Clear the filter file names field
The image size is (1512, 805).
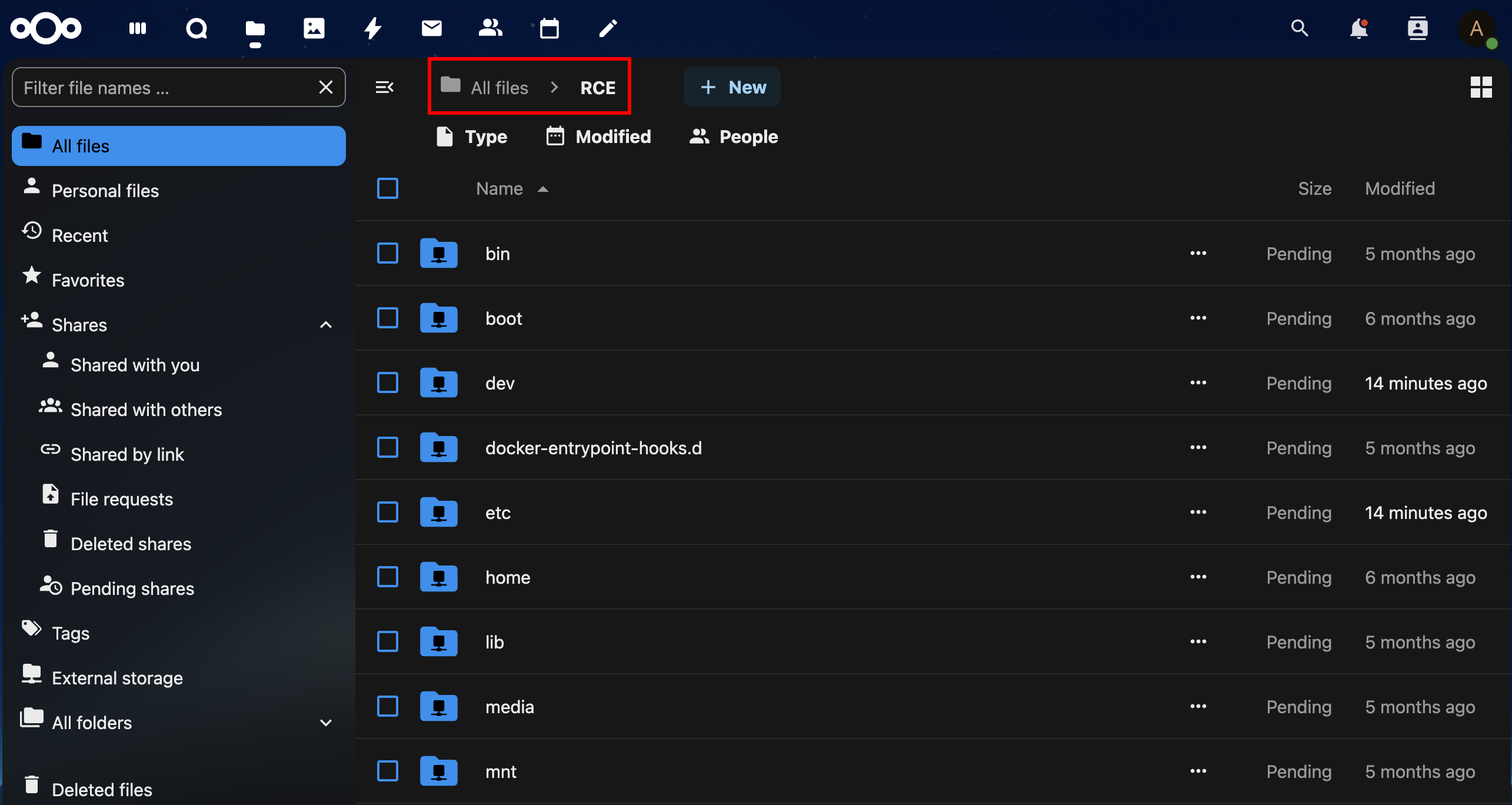[326, 87]
